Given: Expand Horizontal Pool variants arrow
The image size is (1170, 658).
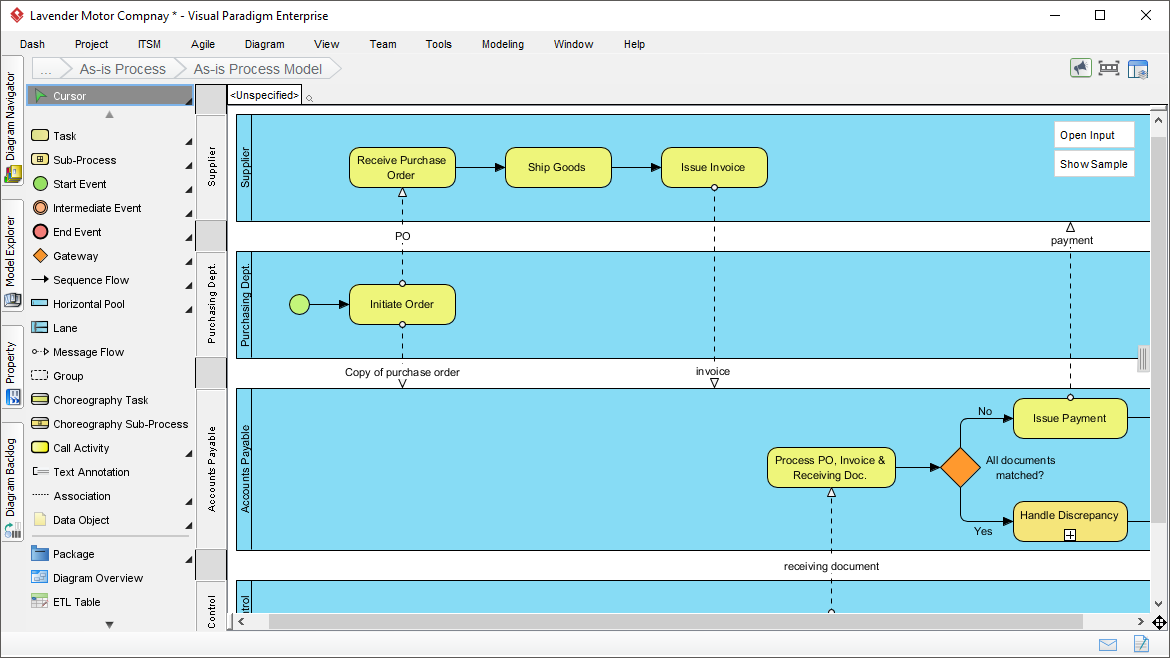Looking at the screenshot, I should tap(189, 310).
